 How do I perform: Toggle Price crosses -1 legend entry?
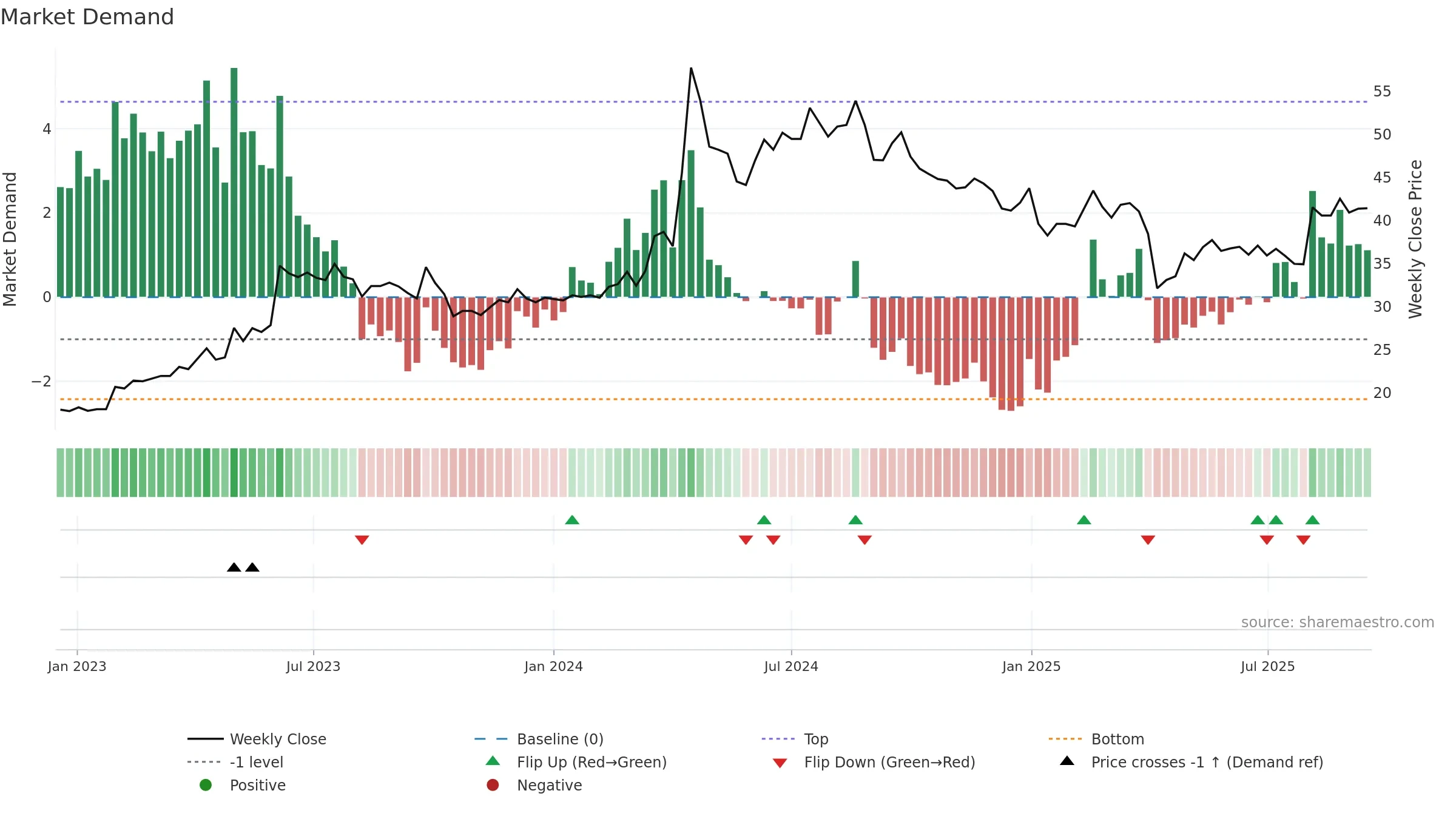(x=1191, y=762)
